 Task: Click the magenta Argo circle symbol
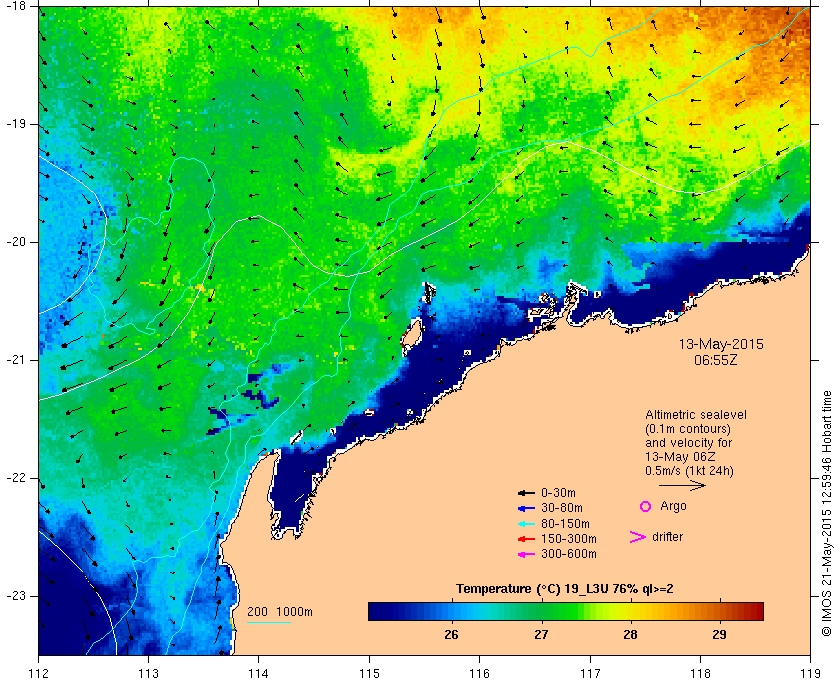pos(646,506)
